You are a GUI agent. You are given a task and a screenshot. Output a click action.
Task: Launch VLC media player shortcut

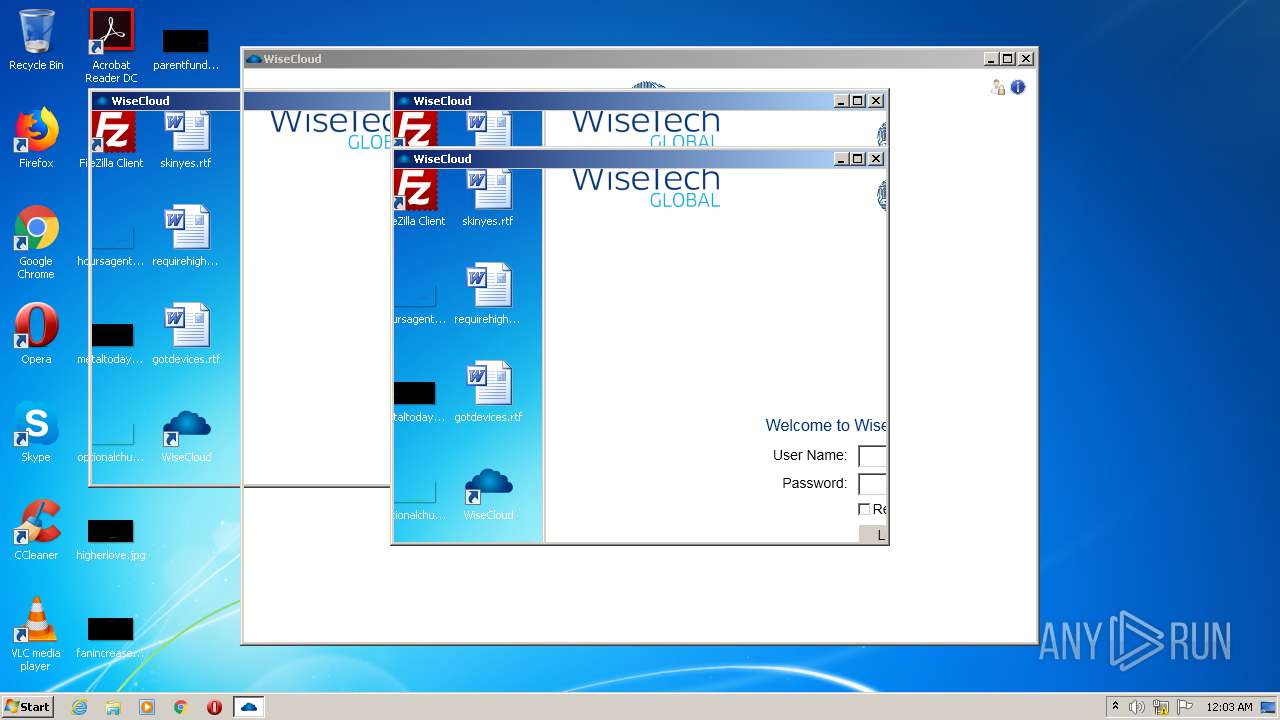(x=36, y=634)
